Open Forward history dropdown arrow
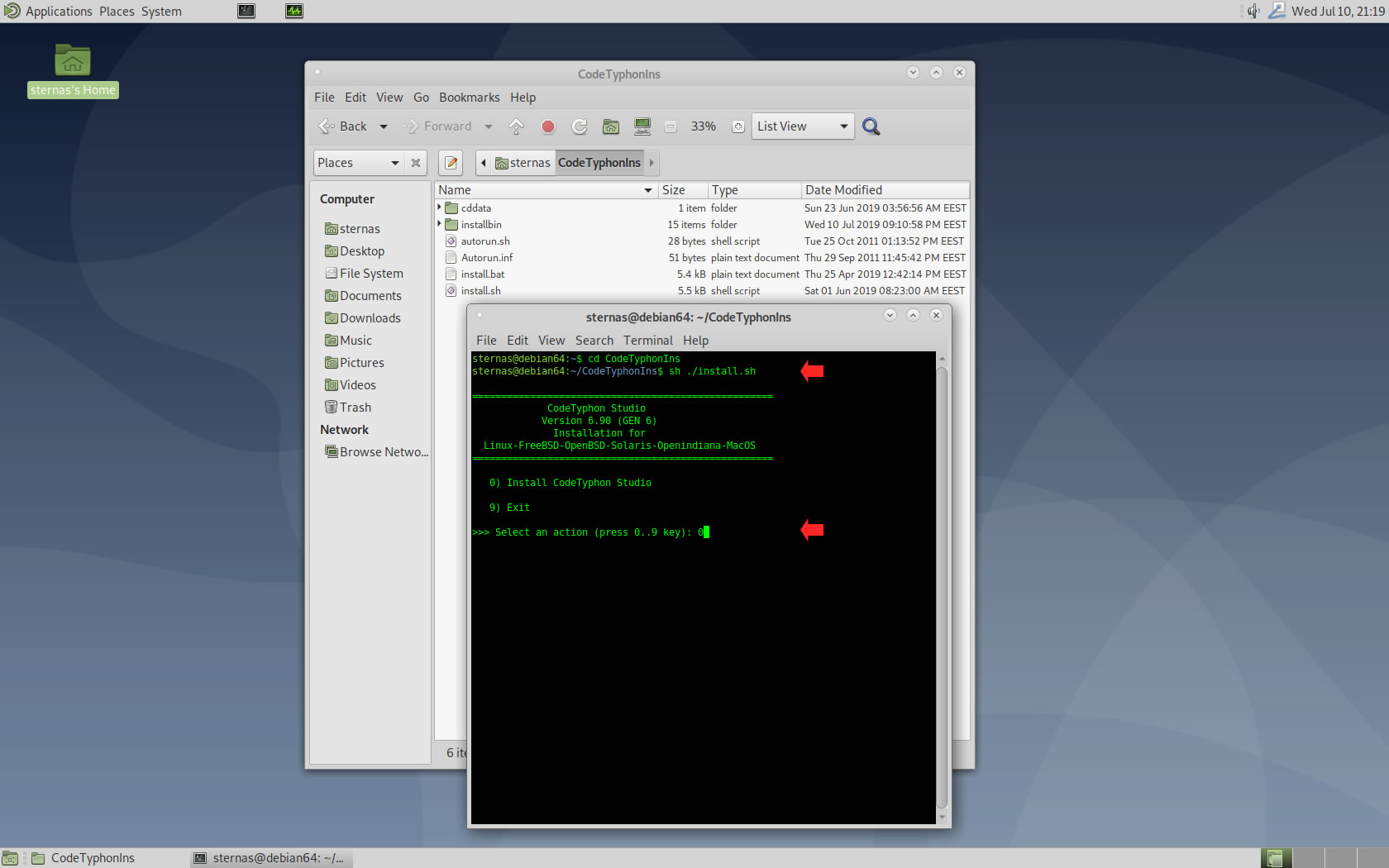 pos(489,126)
